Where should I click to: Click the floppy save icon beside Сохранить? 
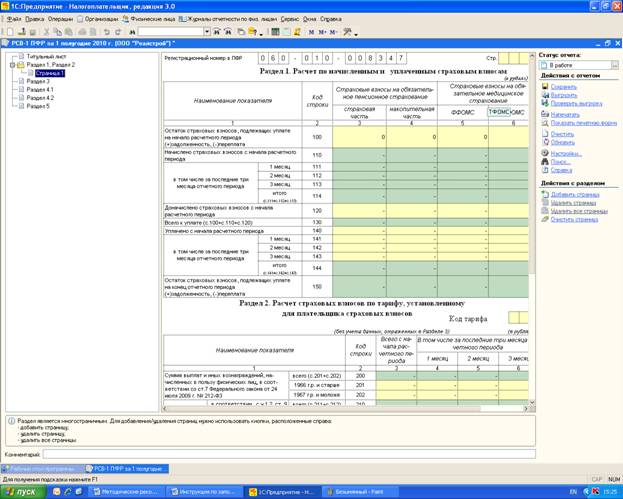tap(545, 86)
